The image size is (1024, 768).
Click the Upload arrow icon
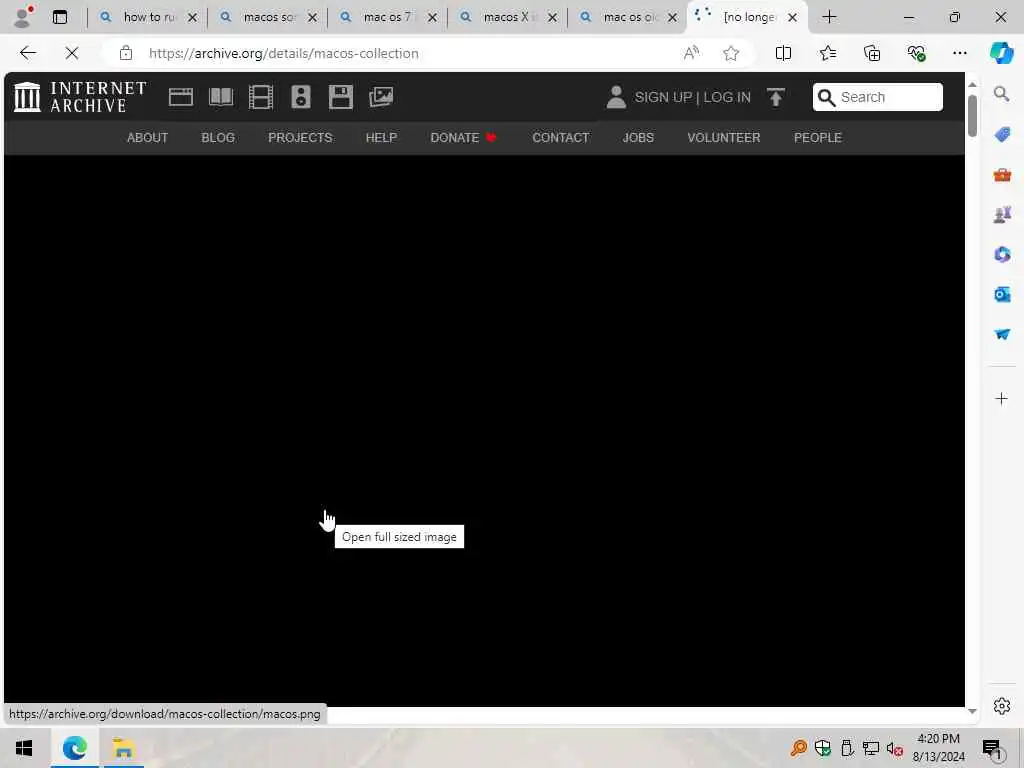point(776,97)
